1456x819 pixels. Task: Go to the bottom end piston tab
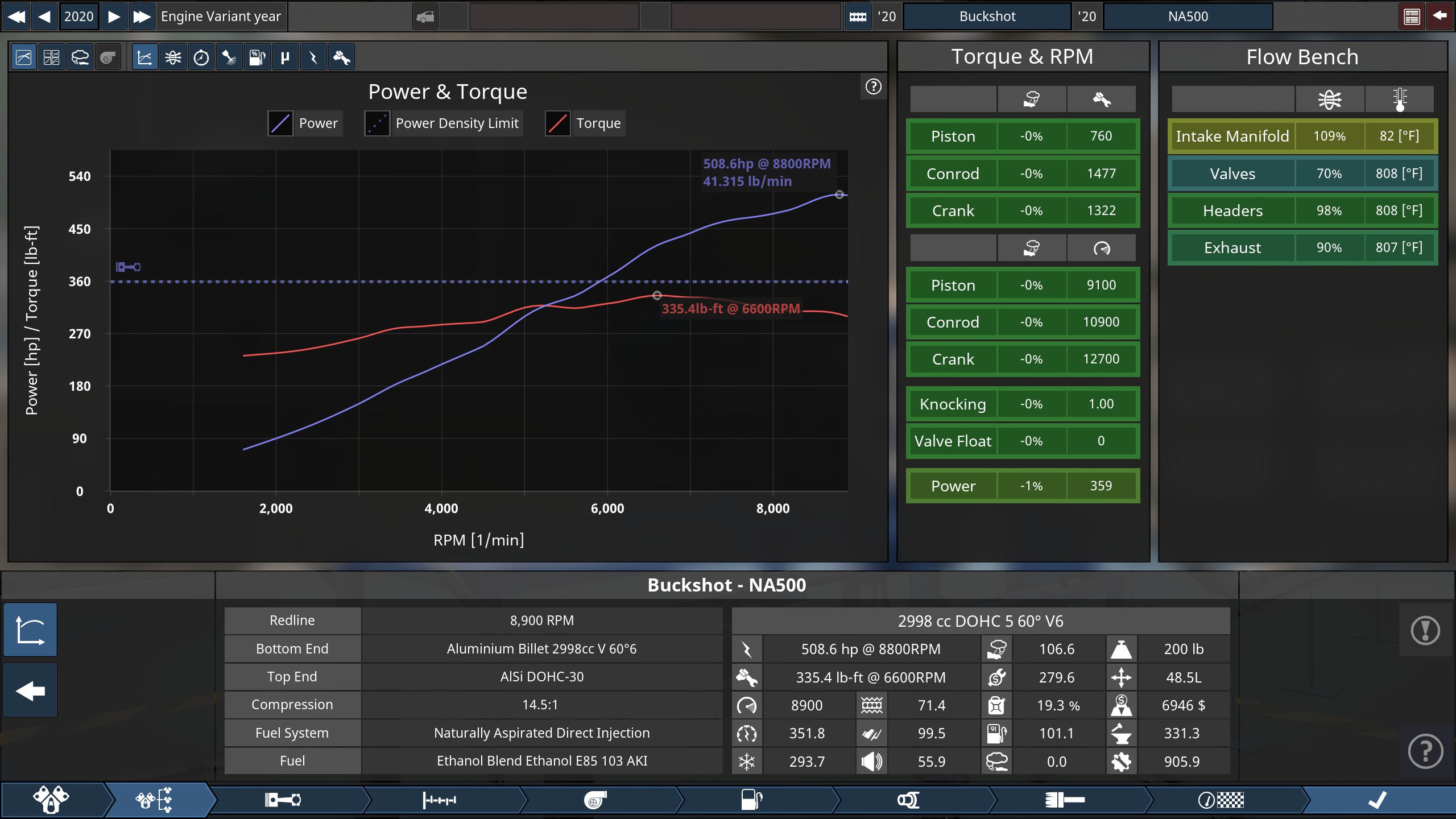point(283,800)
